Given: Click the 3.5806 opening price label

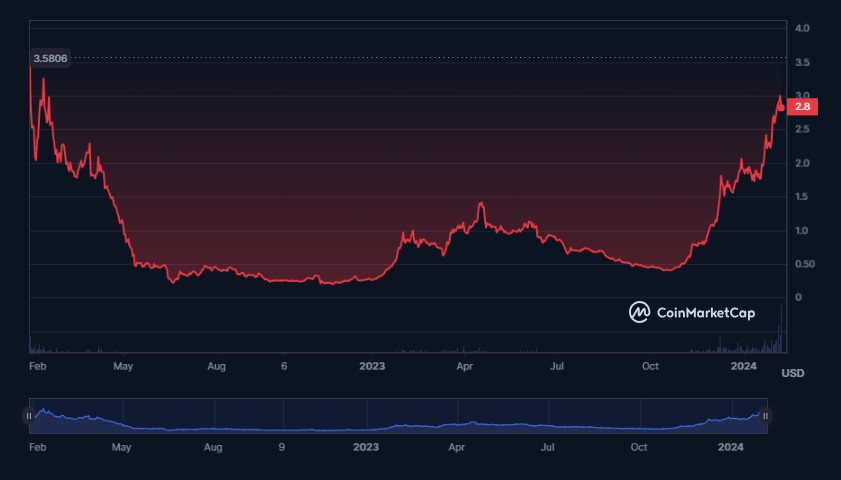Looking at the screenshot, I should pos(50,58).
